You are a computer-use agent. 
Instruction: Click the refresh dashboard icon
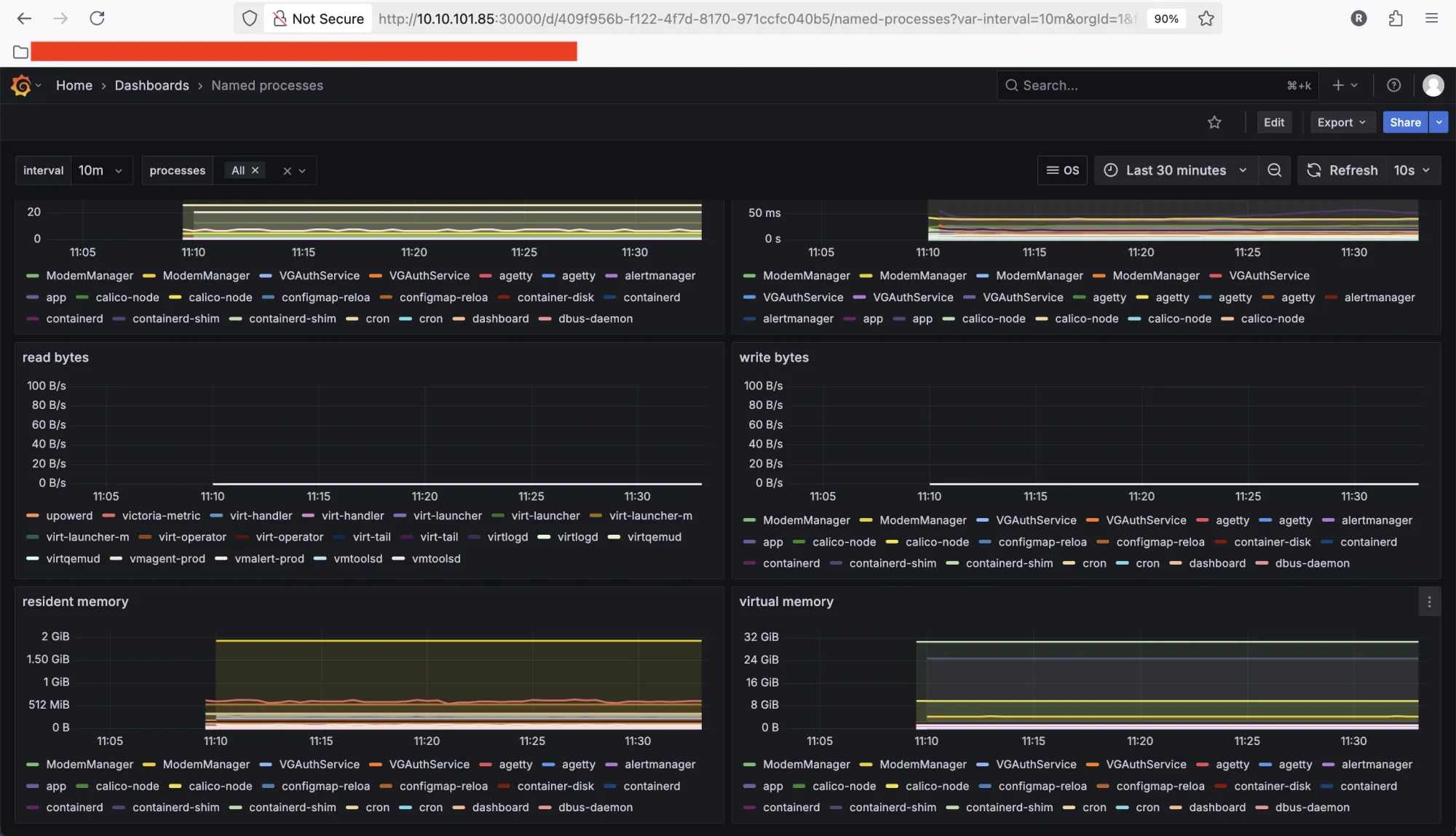[x=1314, y=170]
